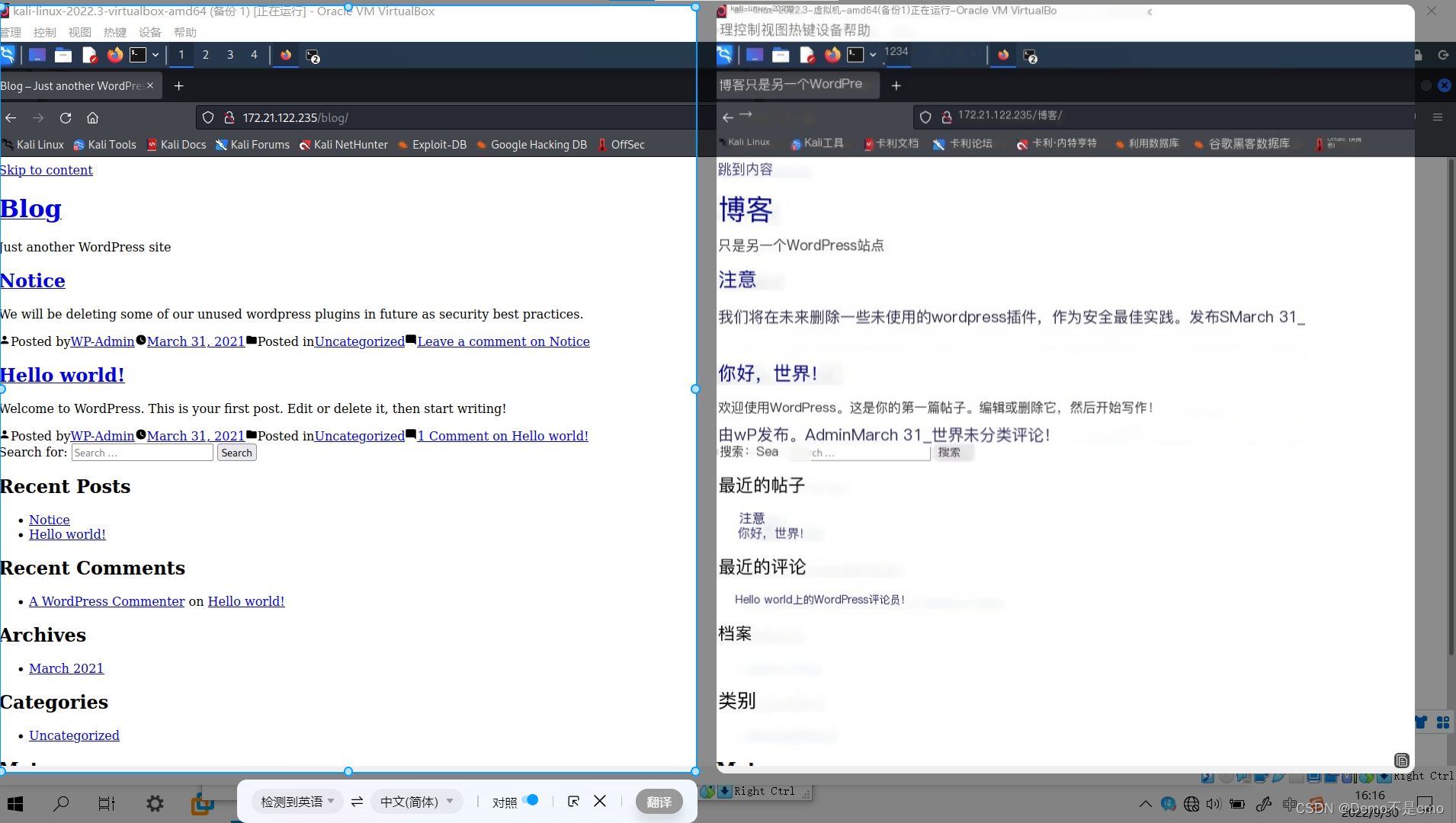The height and width of the screenshot is (823, 1456).
Task: Open the 设备 menu of left VirtualBox window
Action: tap(150, 32)
